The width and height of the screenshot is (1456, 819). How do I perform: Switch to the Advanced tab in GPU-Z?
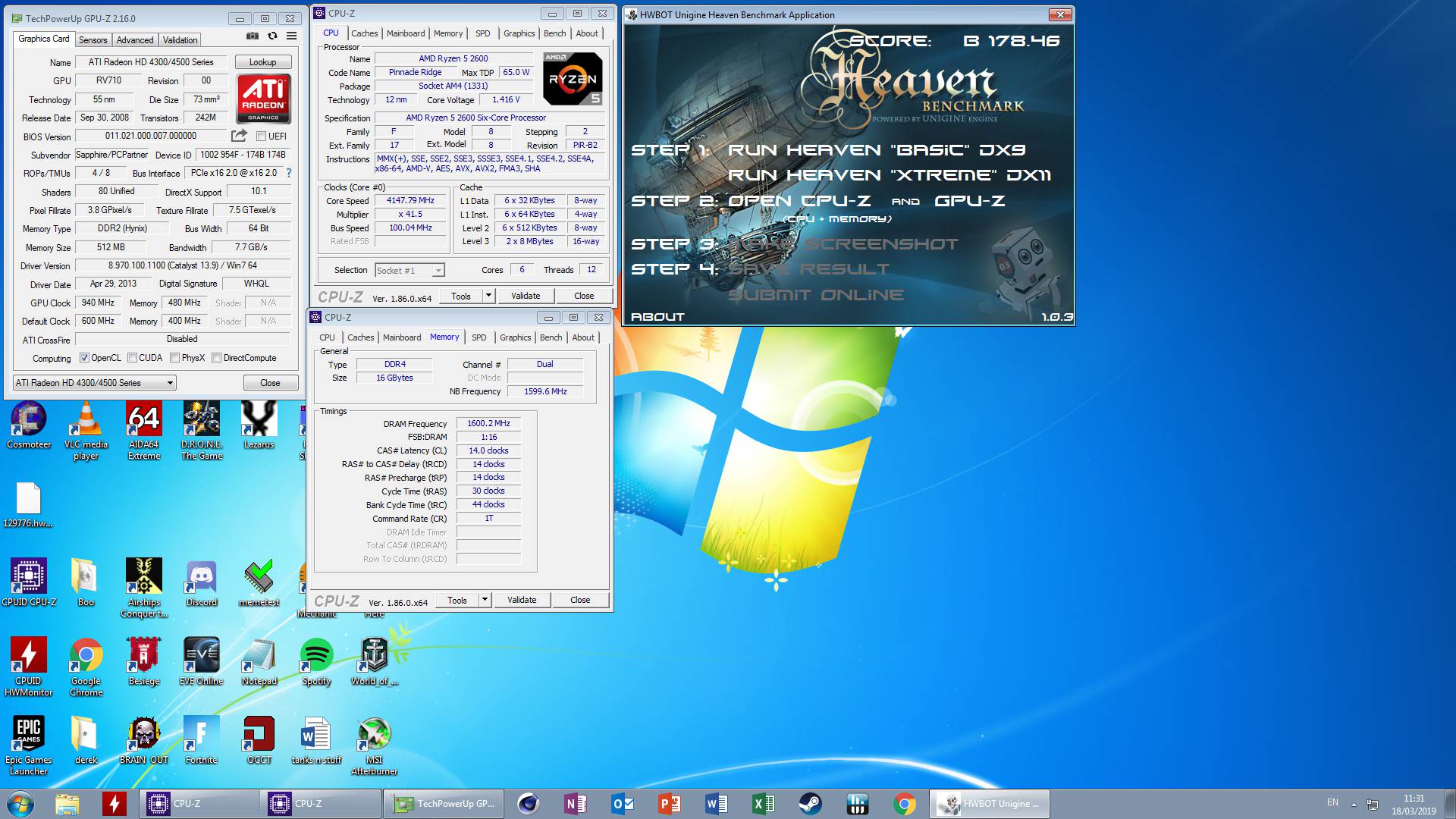point(135,40)
